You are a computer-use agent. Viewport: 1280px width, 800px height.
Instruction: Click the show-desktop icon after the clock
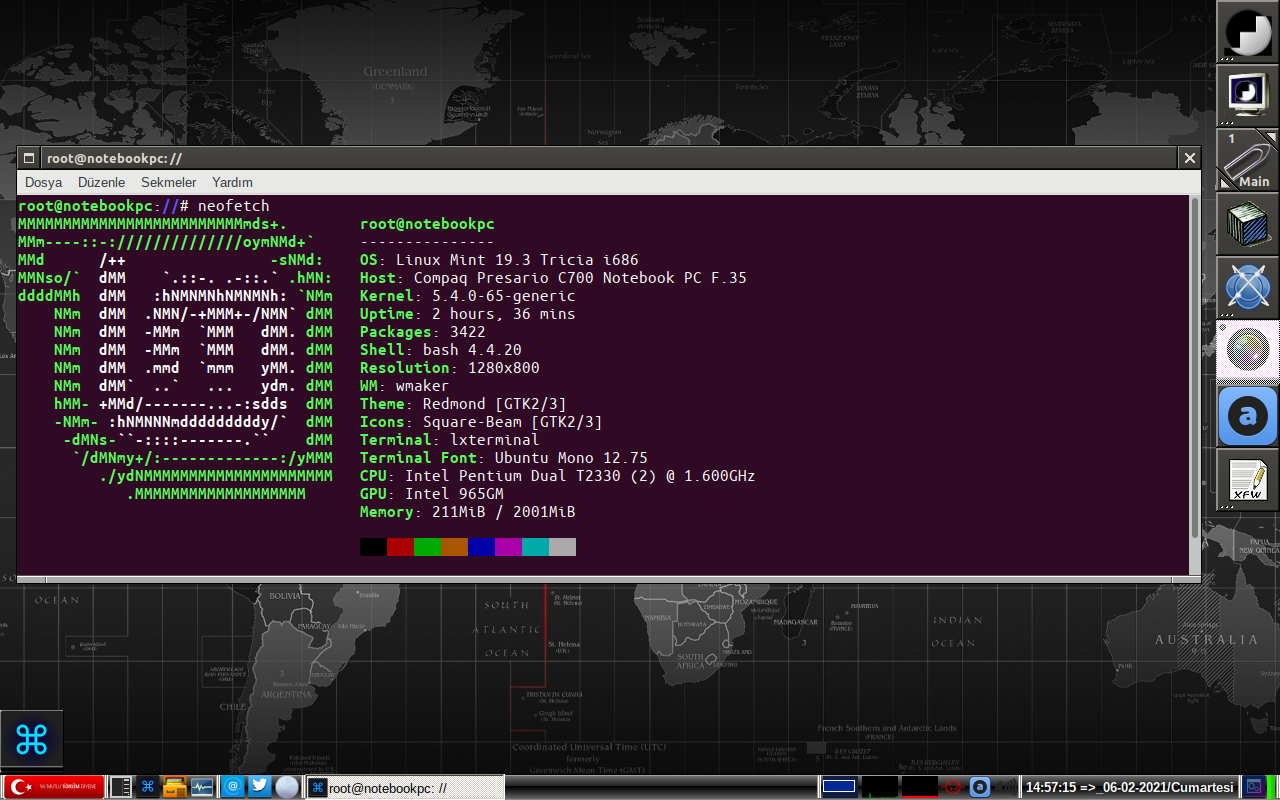click(x=1254, y=787)
